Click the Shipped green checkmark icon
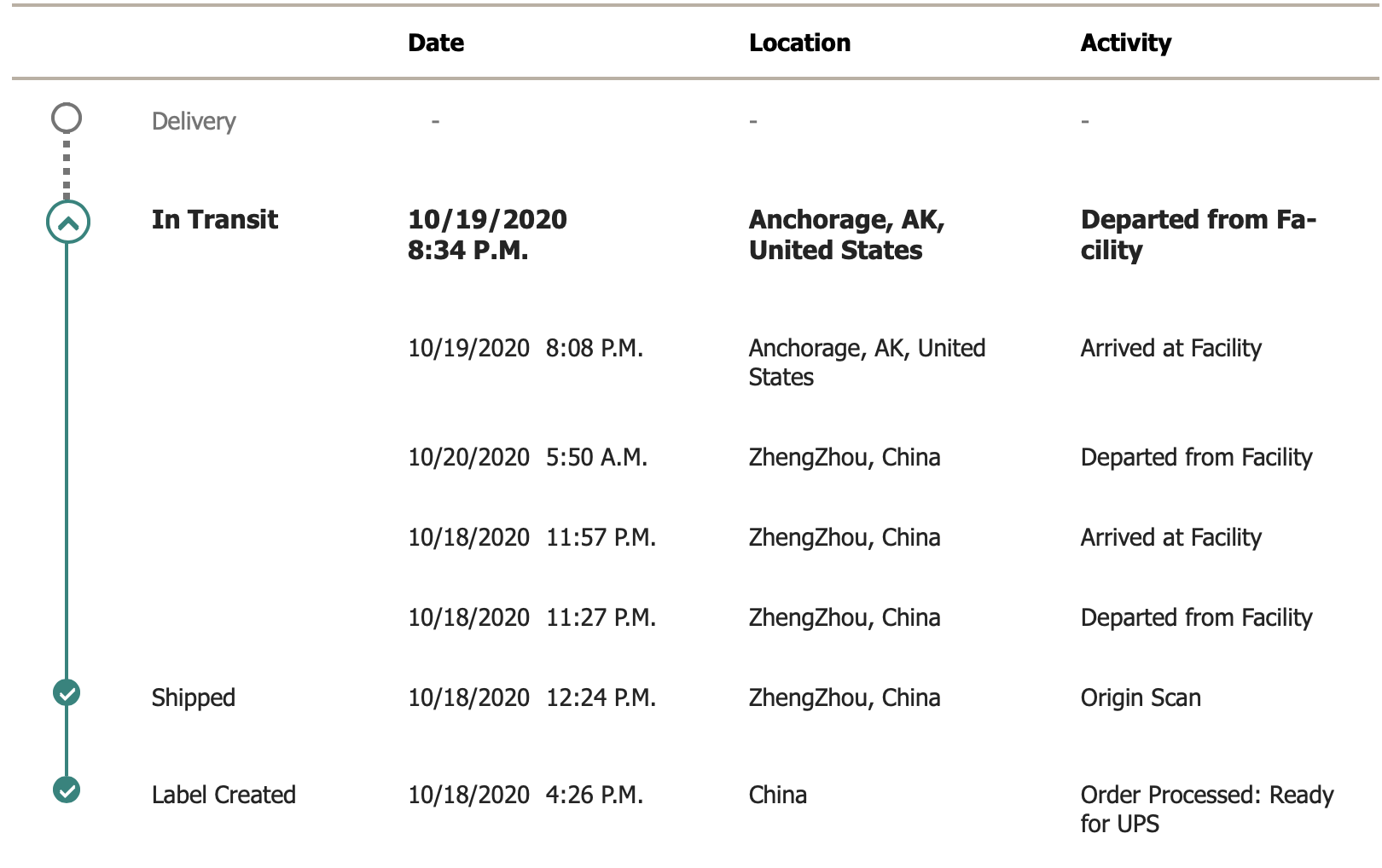The height and width of the screenshot is (868, 1382). [67, 692]
